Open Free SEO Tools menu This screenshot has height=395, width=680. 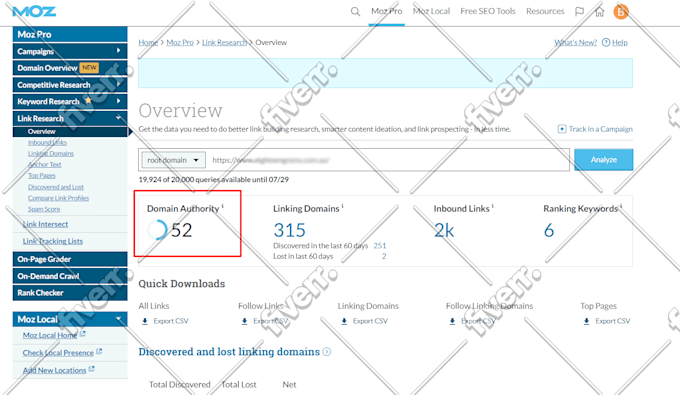tap(488, 11)
